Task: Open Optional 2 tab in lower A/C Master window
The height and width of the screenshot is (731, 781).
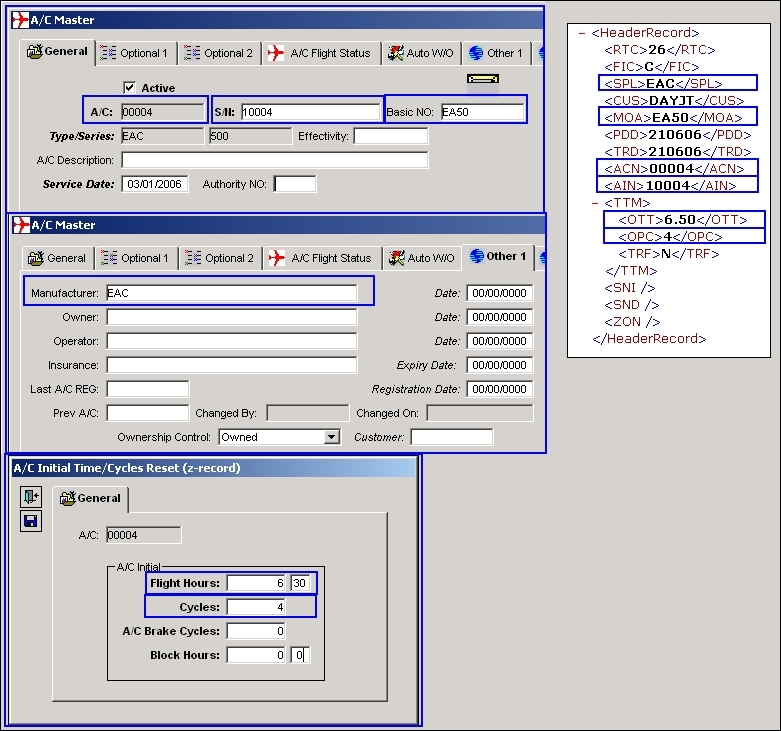Action: click(220, 258)
